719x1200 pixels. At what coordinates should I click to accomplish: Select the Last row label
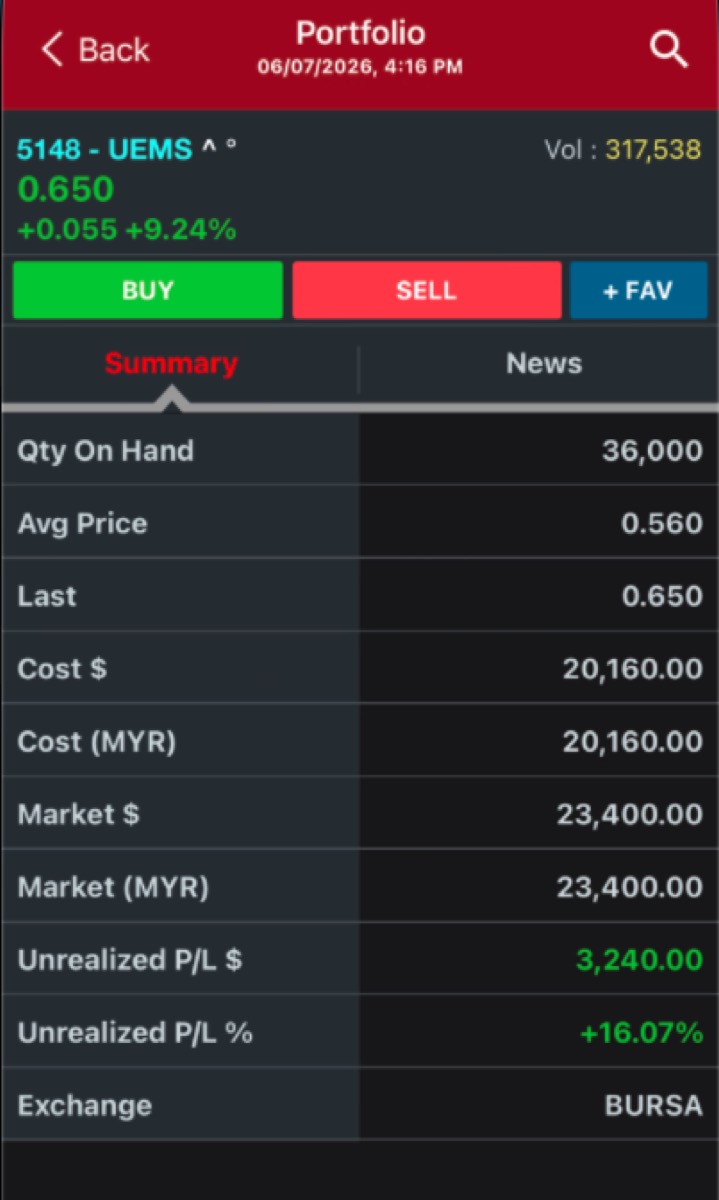click(x=47, y=596)
